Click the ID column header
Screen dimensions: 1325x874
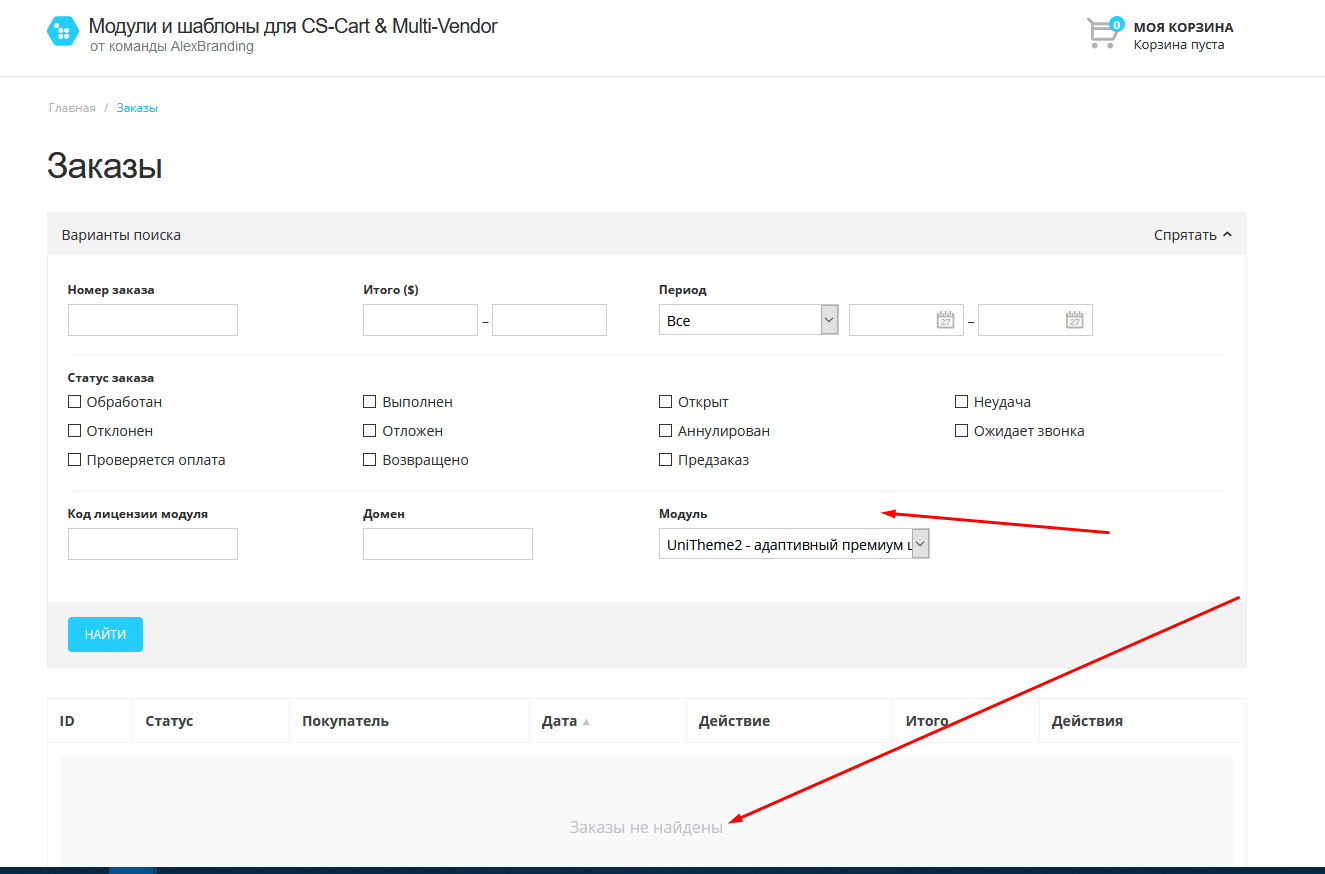[67, 721]
